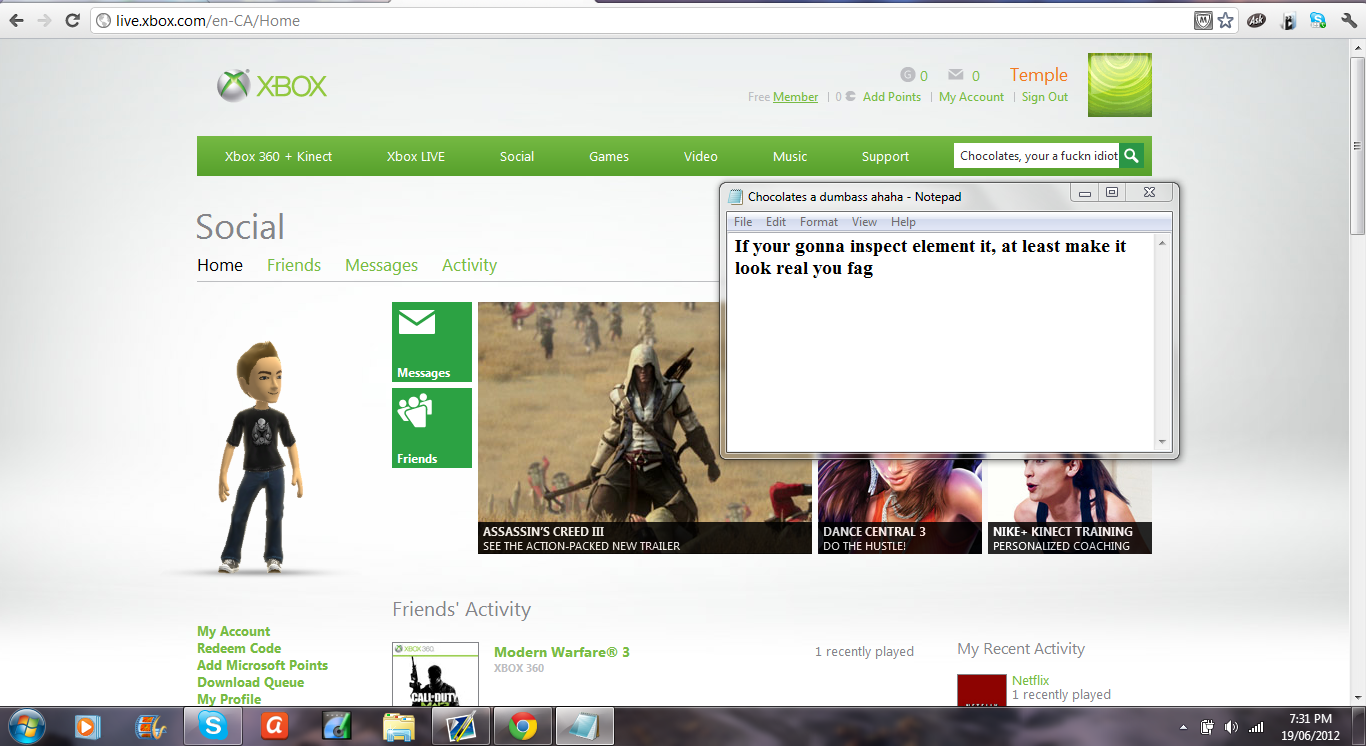1366x746 pixels.
Task: Click the magnifier search button on Xbox site
Action: click(1131, 156)
